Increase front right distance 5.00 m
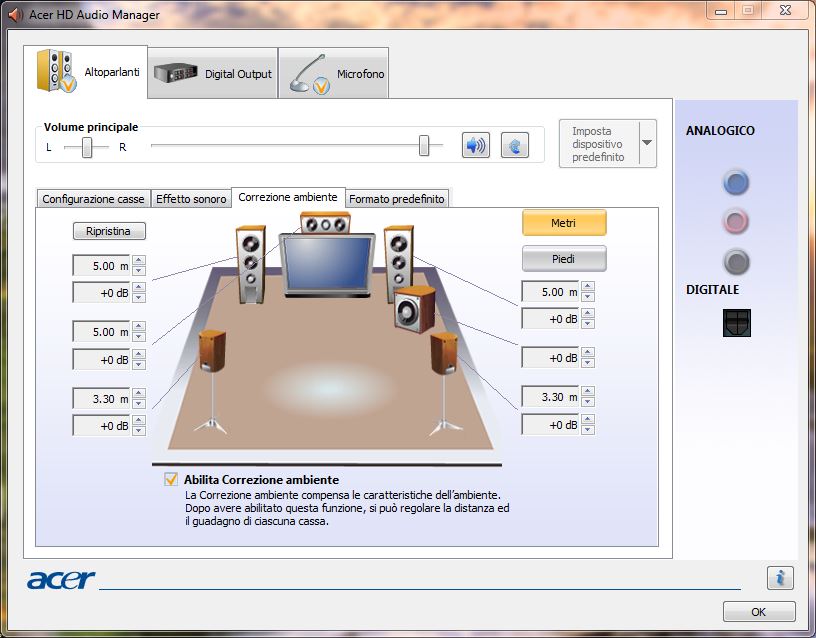Image resolution: width=816 pixels, height=638 pixels. point(588,287)
